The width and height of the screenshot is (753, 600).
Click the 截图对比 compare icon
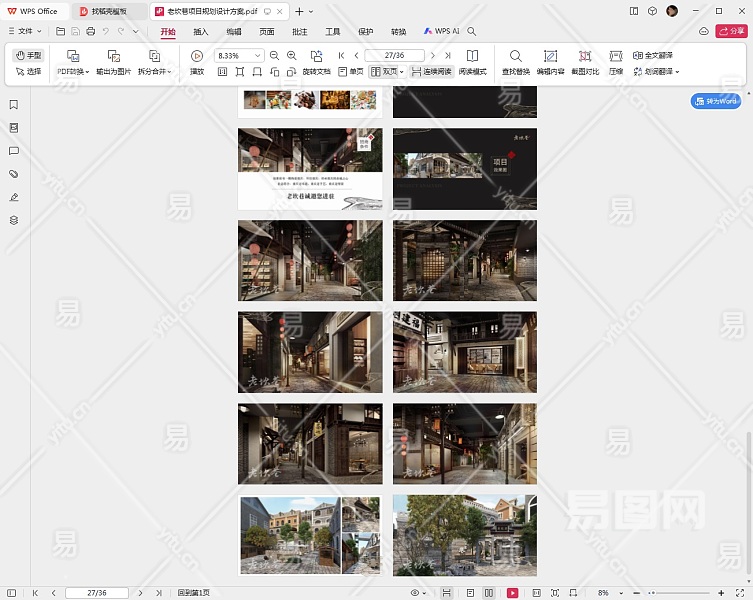585,57
